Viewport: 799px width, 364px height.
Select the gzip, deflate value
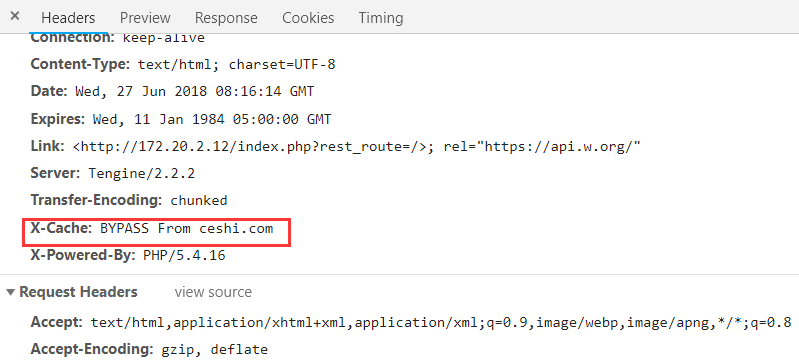215,350
